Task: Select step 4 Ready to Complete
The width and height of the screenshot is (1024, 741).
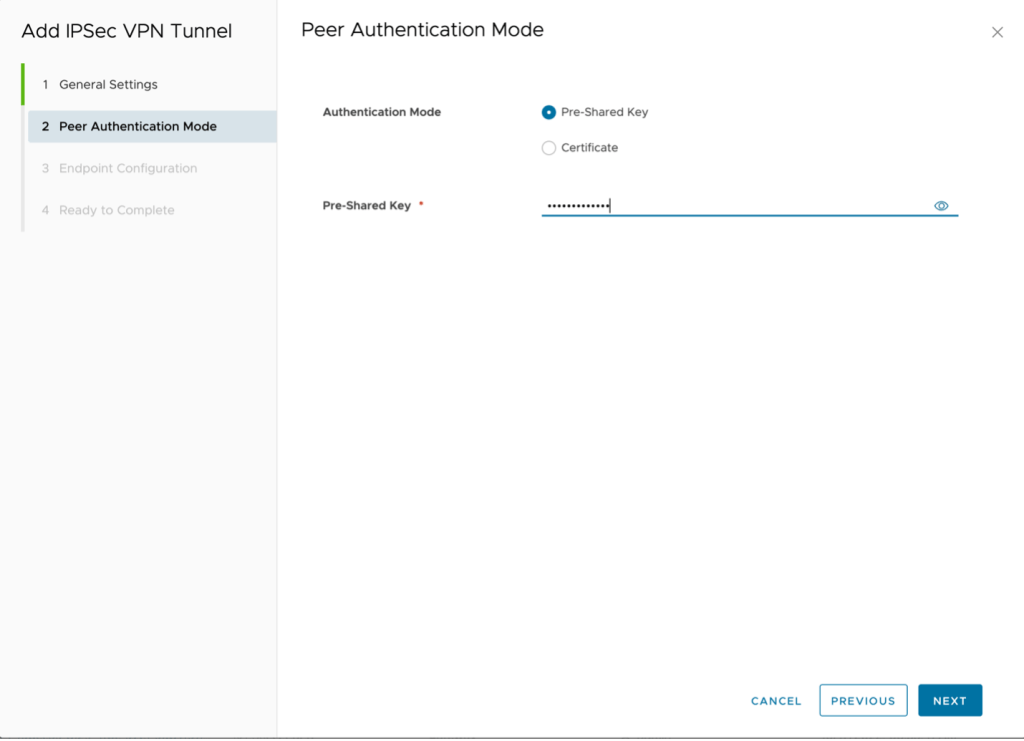Action: (116, 211)
